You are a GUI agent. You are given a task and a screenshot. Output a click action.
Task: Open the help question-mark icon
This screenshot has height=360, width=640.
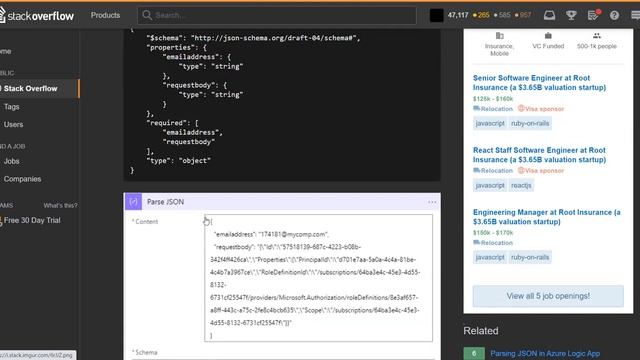(x=614, y=16)
